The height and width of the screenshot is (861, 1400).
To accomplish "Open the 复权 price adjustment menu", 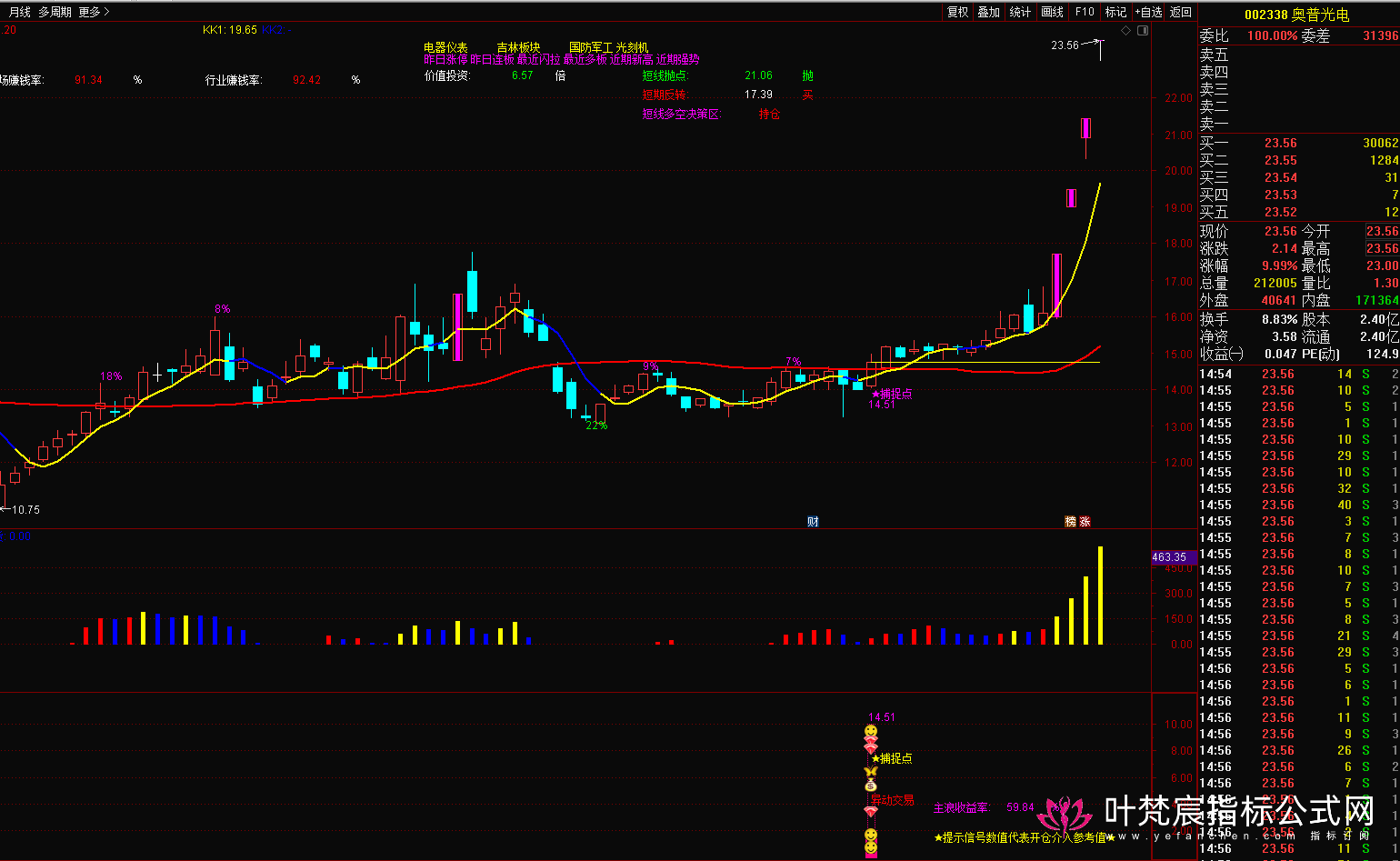I will click(x=957, y=12).
